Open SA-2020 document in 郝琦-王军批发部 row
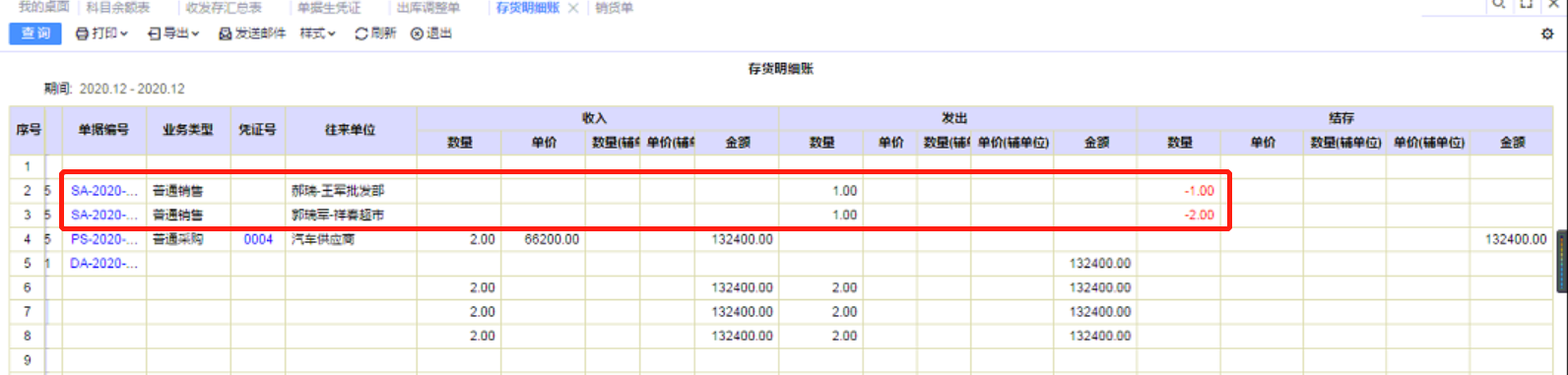This screenshot has height=375, width=1568. (104, 191)
